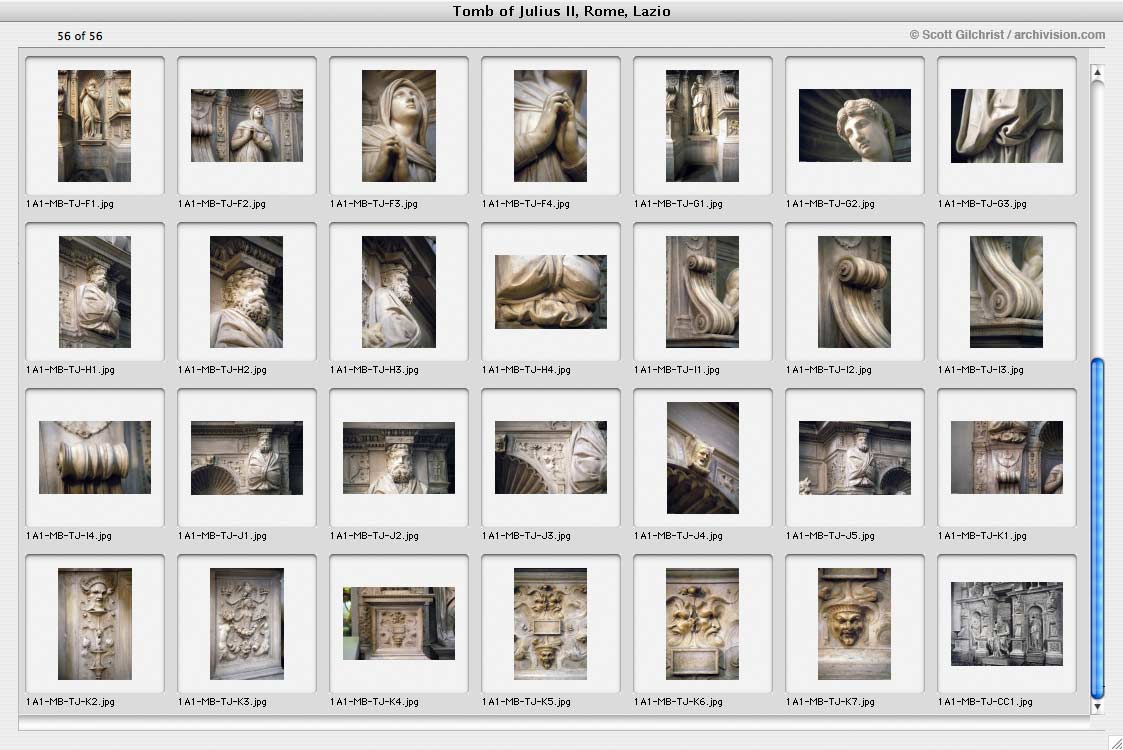
Task: Select pedestal thumbnail 1A1-MB-TJ-K4.jpg
Action: [399, 623]
